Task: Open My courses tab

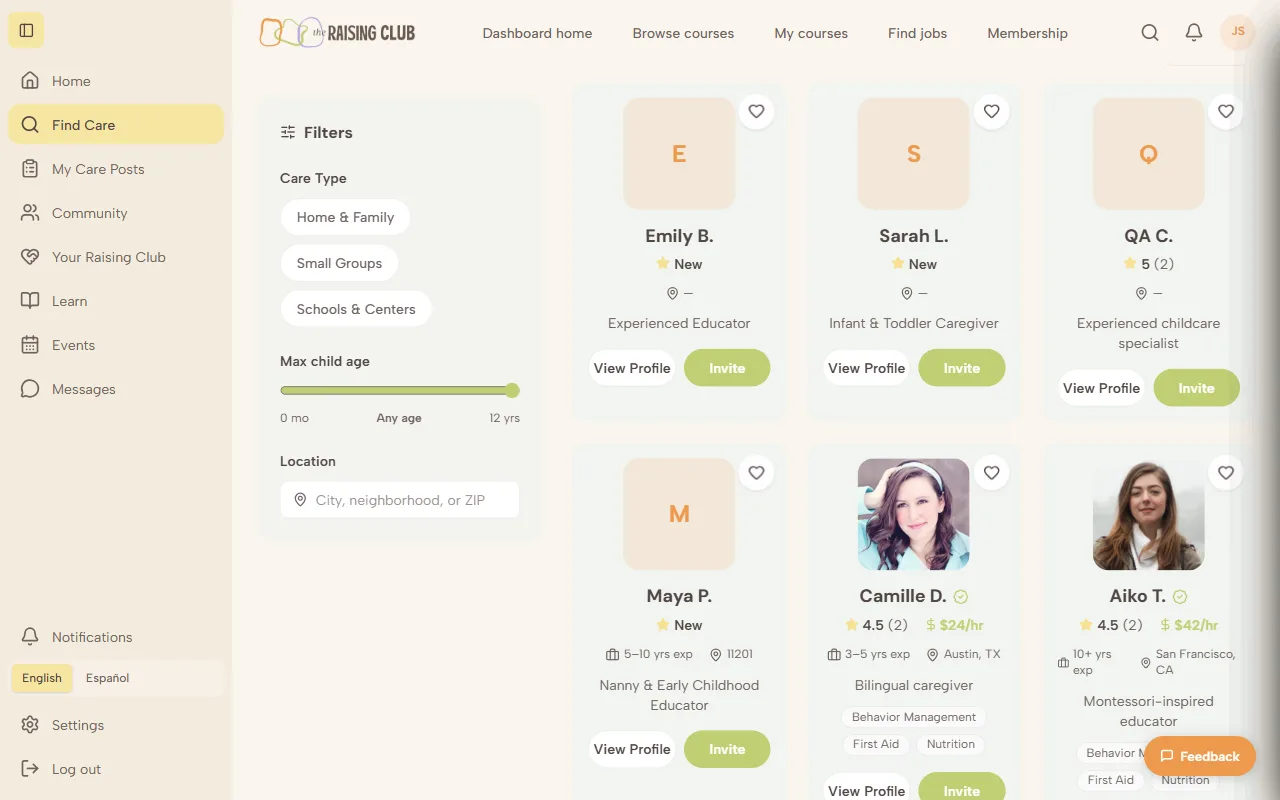Action: click(x=811, y=33)
